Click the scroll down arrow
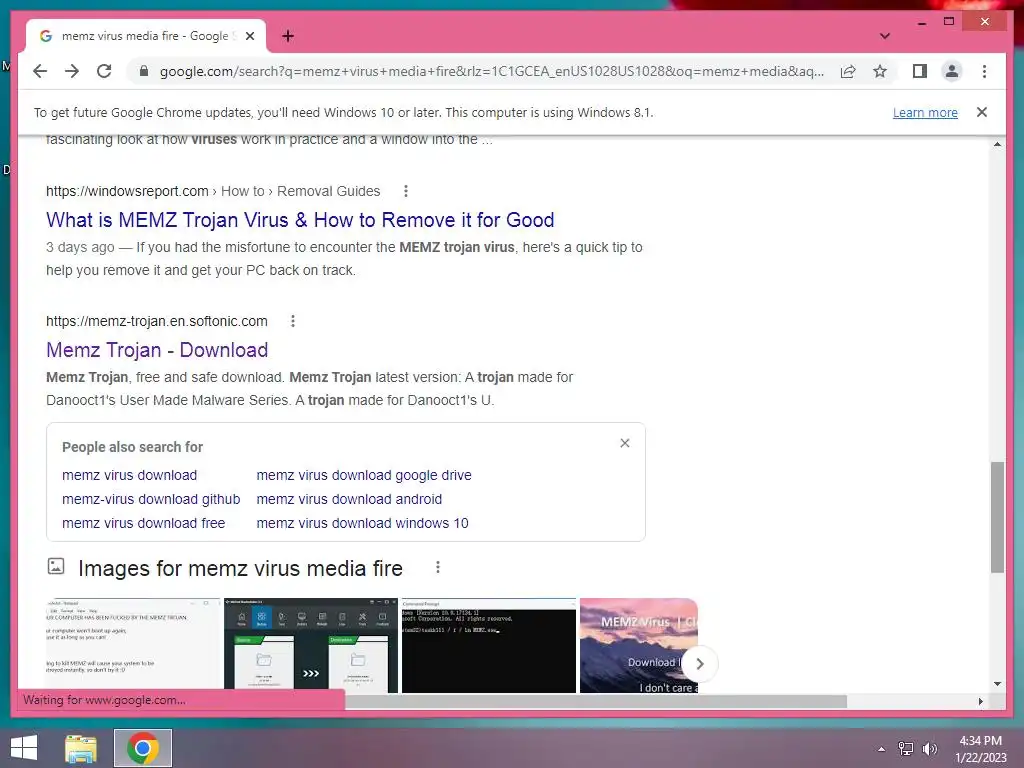1024x768 pixels. click(997, 684)
